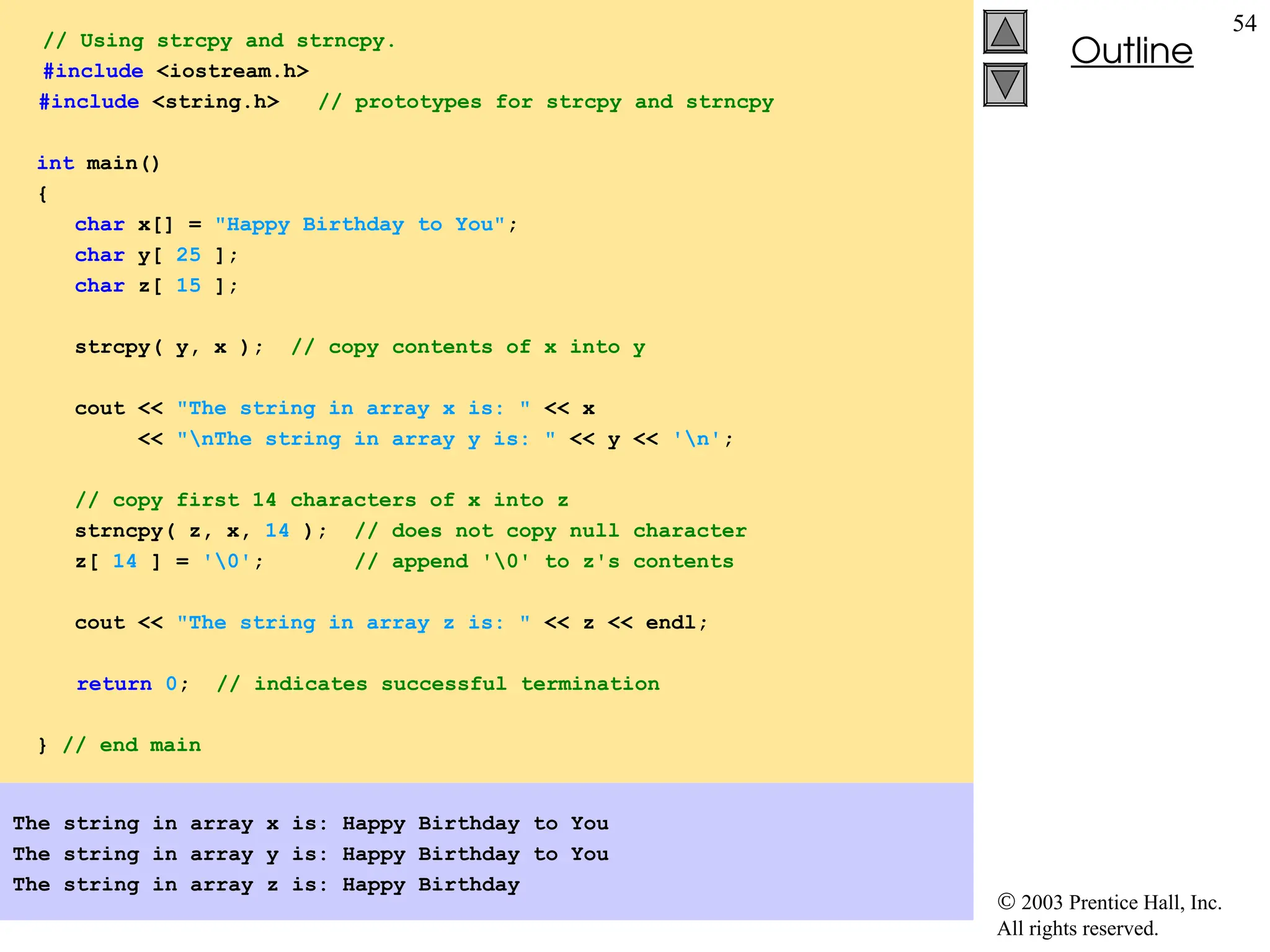Click the 'strcpy( y, x );' call
Image resolution: width=1270 pixels, height=952 pixels.
pos(169,347)
